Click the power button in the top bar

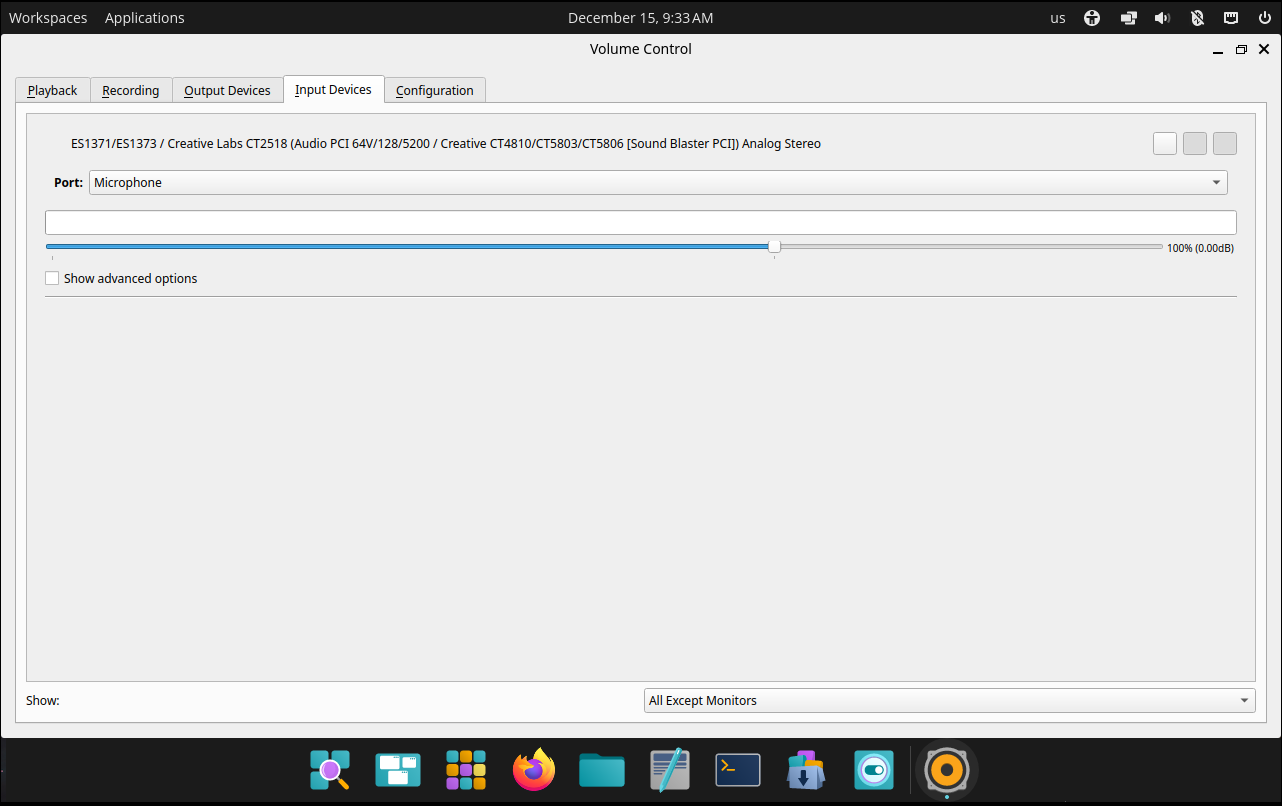(1263, 17)
